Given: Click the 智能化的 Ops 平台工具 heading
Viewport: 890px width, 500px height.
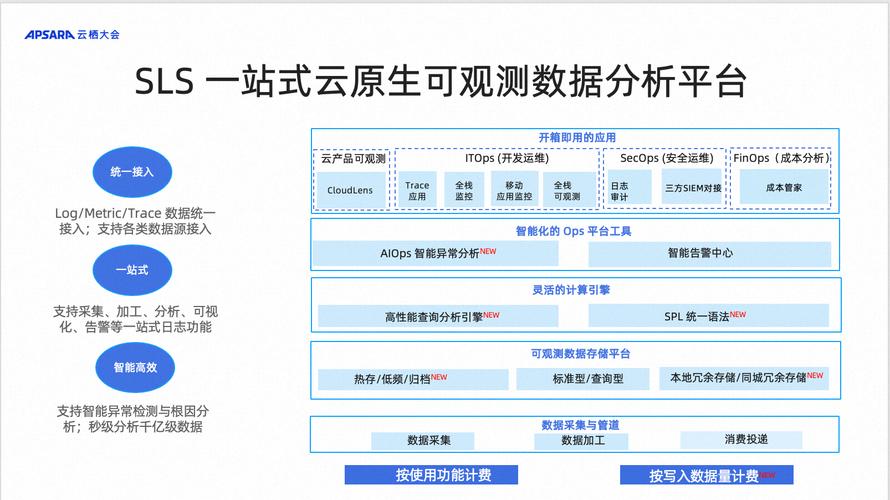Looking at the screenshot, I should click(x=573, y=231).
